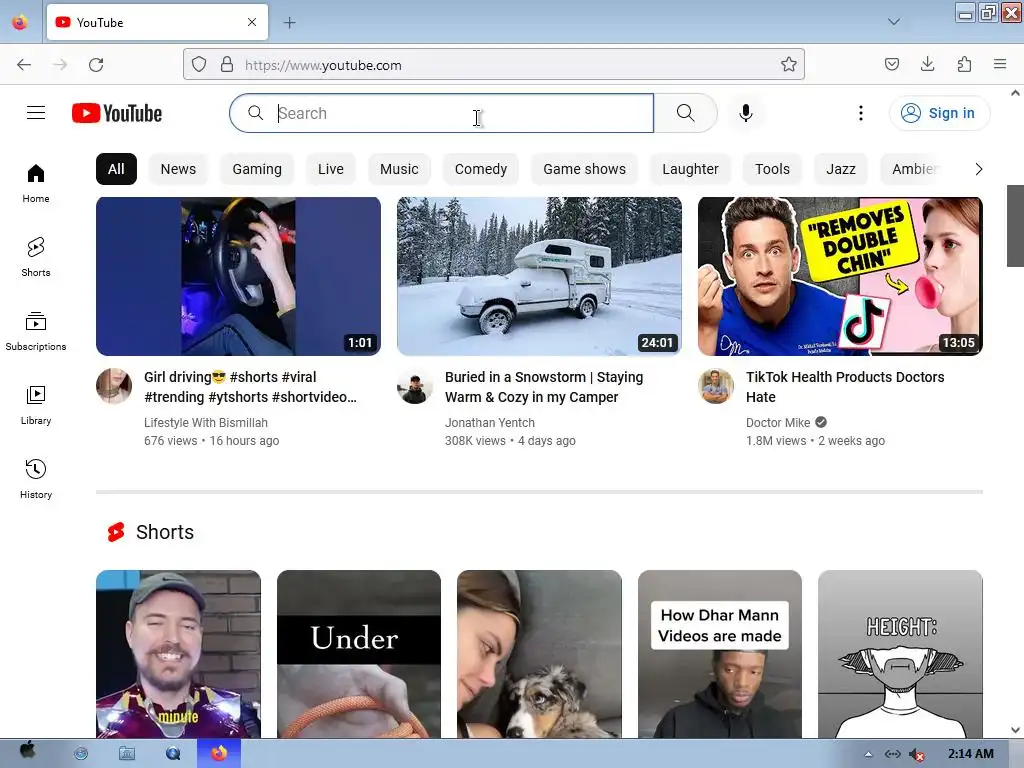Open the YouTube hamburger guide menu
The image size is (1024, 768).
(x=36, y=113)
